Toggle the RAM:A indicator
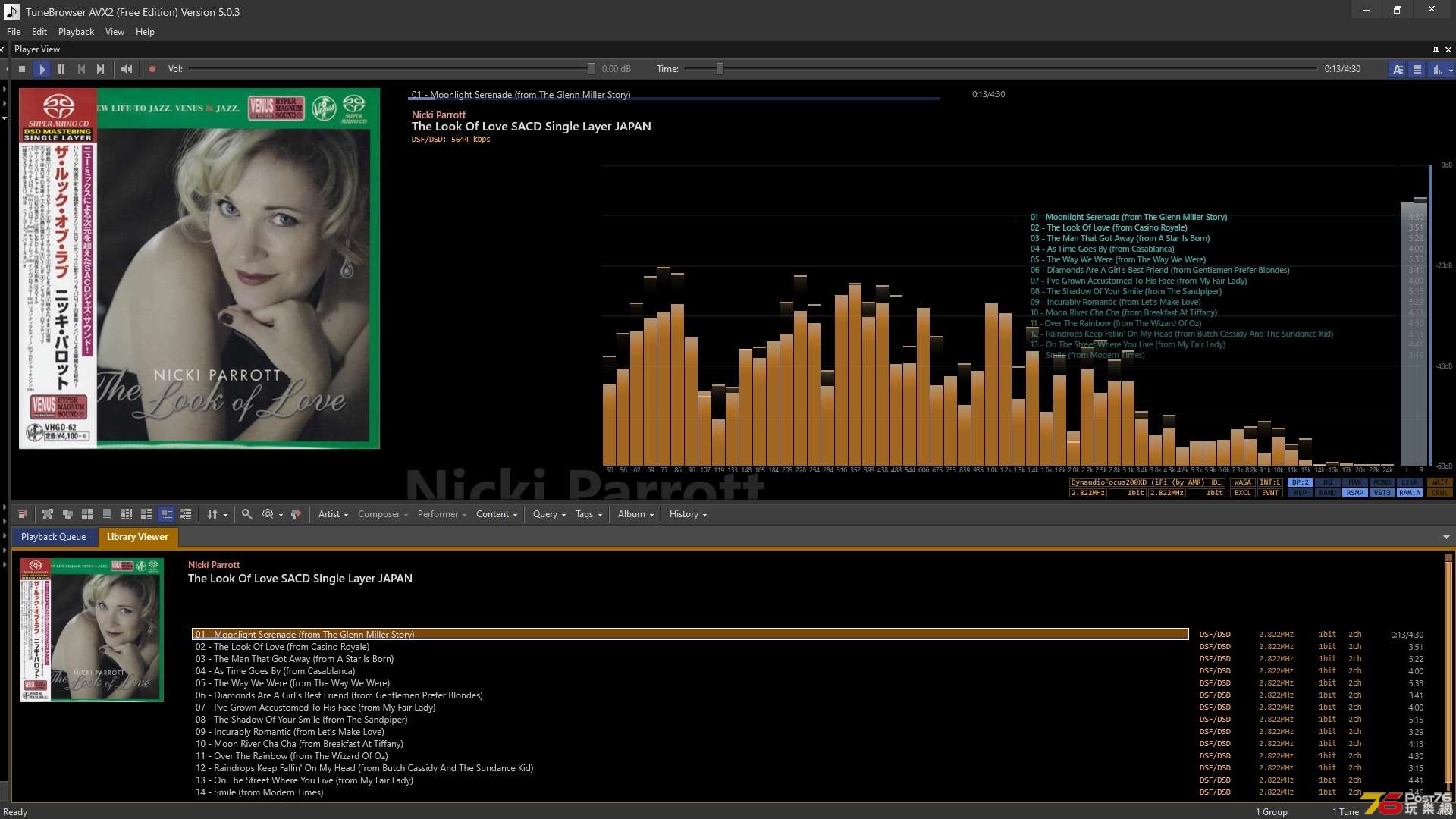The height and width of the screenshot is (819, 1456). point(1410,493)
